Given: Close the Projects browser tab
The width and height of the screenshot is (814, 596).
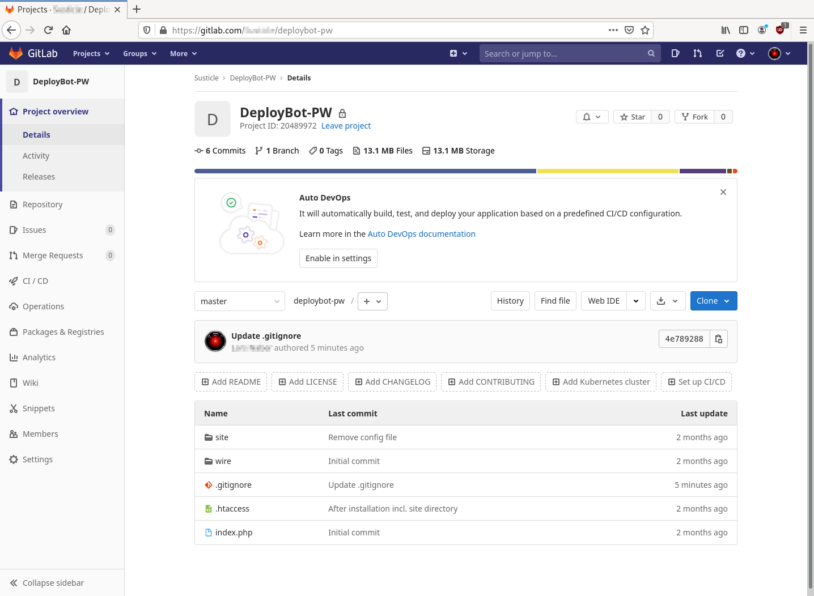Looking at the screenshot, I should (117, 9).
